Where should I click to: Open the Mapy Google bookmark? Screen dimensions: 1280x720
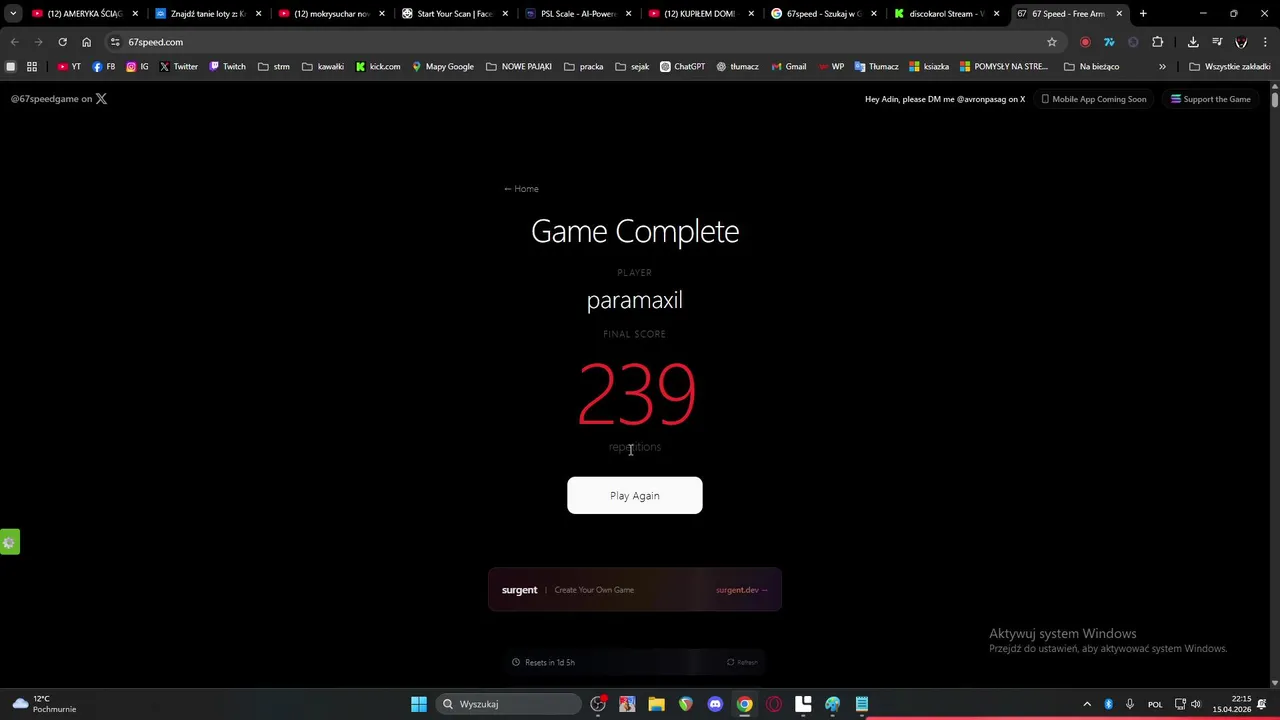pos(442,67)
